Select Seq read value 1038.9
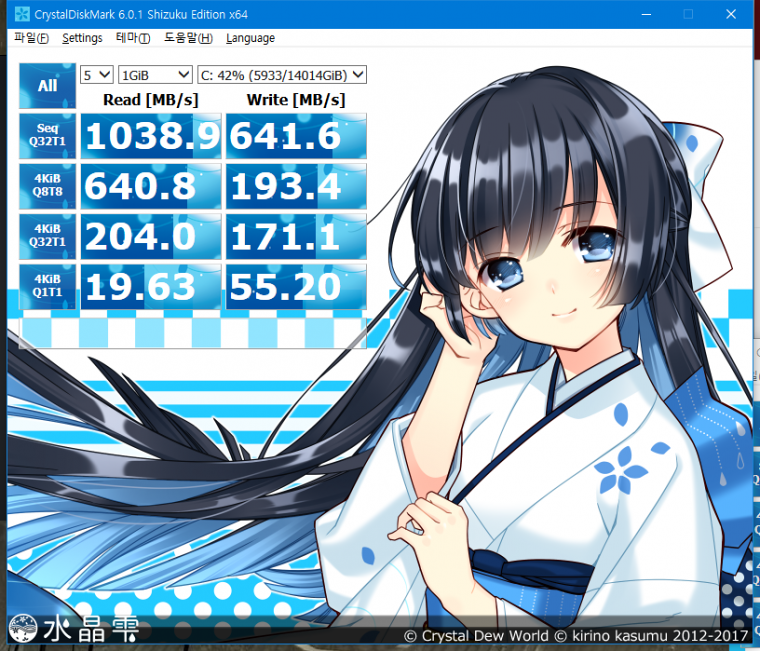This screenshot has width=760, height=651. (x=151, y=136)
